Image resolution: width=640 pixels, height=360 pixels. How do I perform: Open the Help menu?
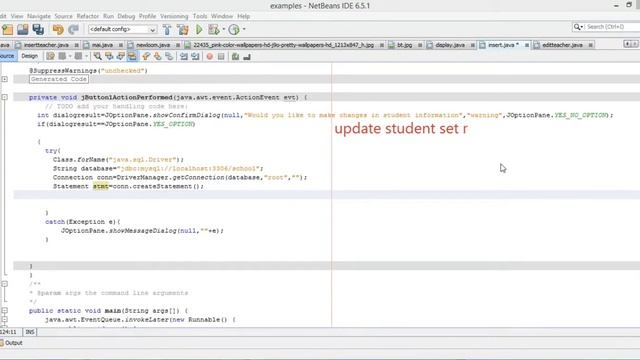243,16
